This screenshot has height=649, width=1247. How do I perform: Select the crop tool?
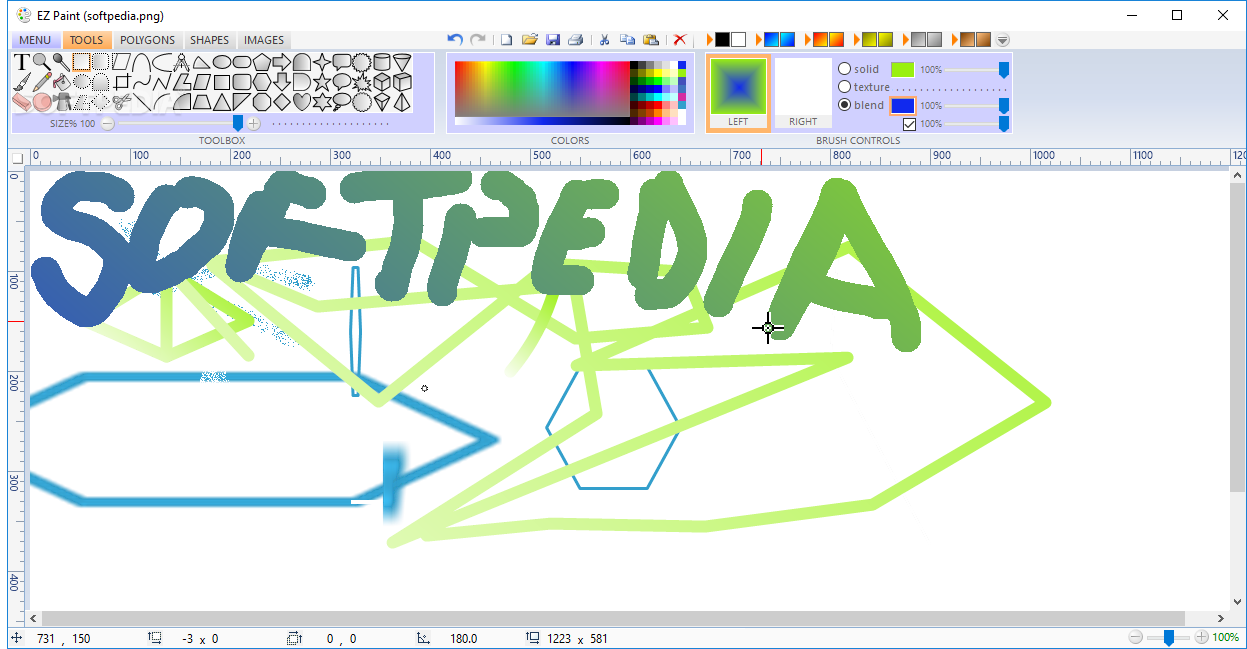(121, 82)
